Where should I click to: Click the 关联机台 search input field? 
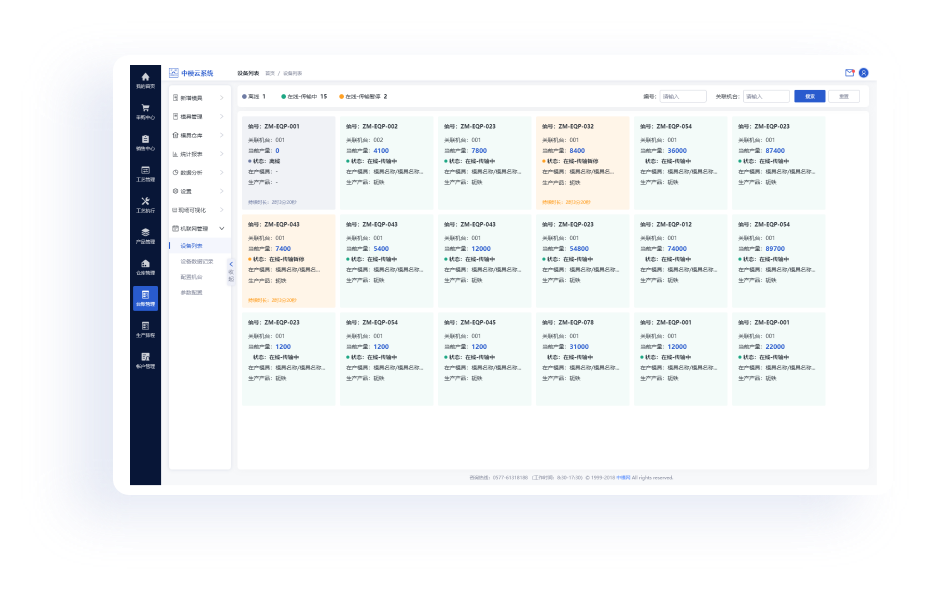click(x=766, y=96)
